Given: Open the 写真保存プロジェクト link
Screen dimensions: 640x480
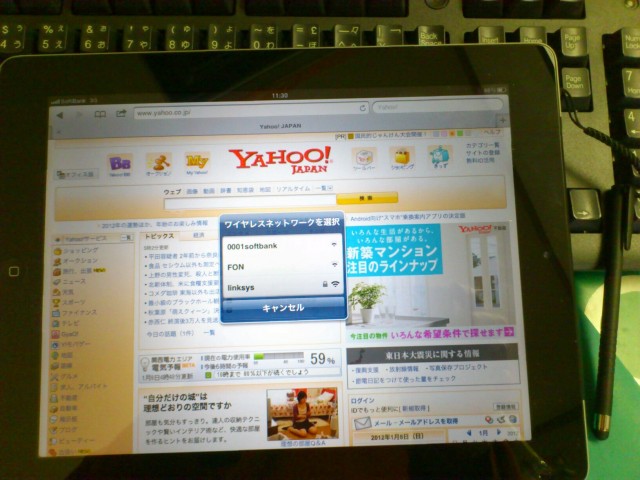Looking at the screenshot, I should pos(456,368).
